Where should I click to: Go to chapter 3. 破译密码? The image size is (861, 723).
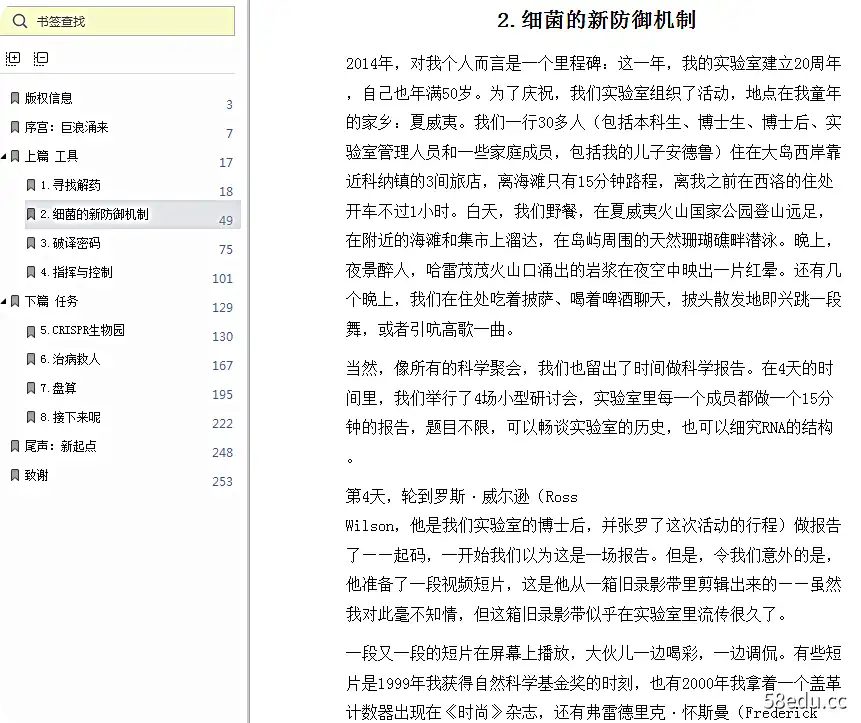tap(70, 243)
